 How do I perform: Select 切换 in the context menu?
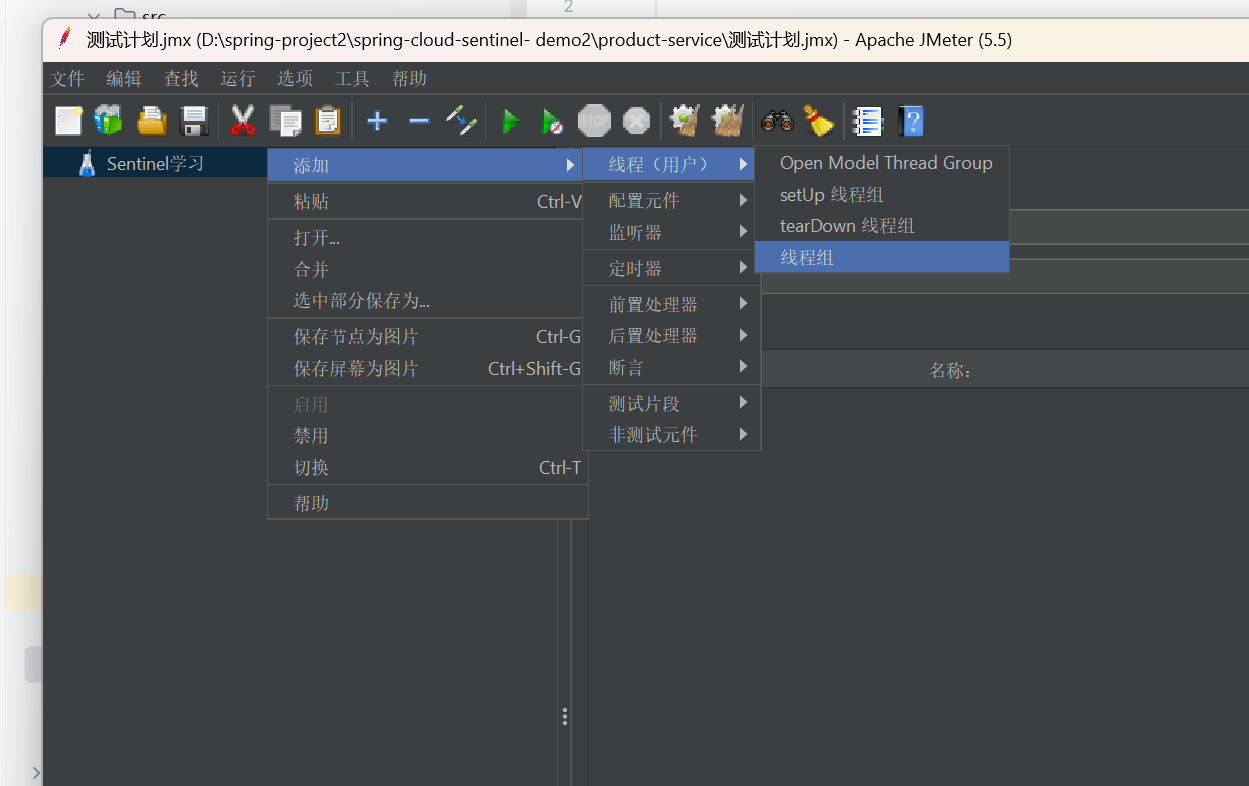pyautogui.click(x=427, y=467)
